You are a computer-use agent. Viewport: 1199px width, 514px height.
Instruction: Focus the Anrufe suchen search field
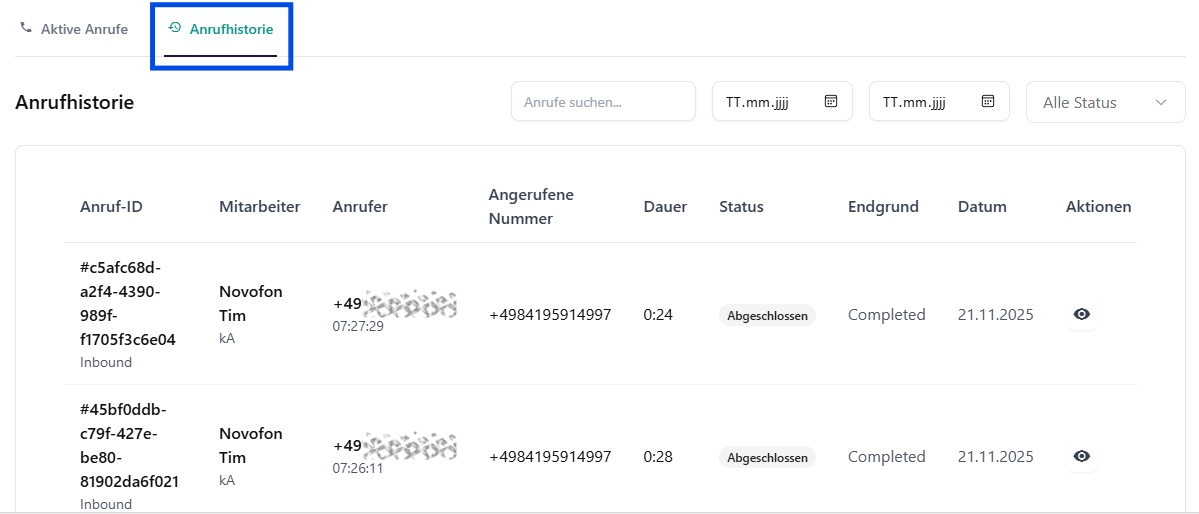[x=602, y=102]
